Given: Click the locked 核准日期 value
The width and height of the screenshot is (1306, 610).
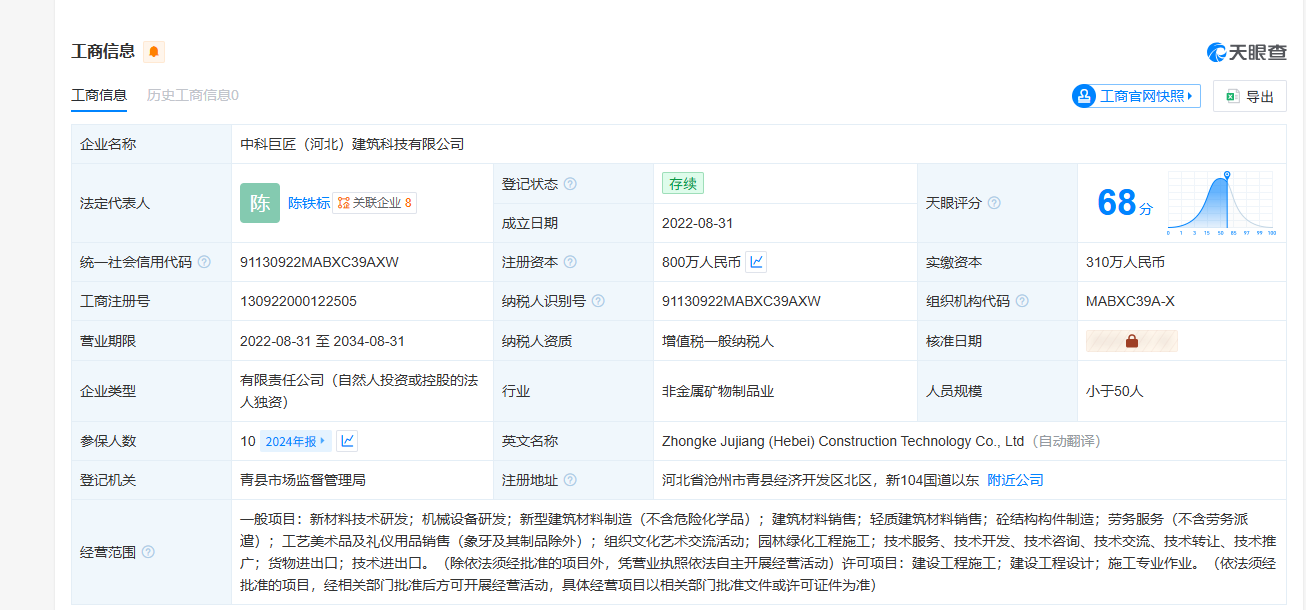Looking at the screenshot, I should tap(1131, 341).
